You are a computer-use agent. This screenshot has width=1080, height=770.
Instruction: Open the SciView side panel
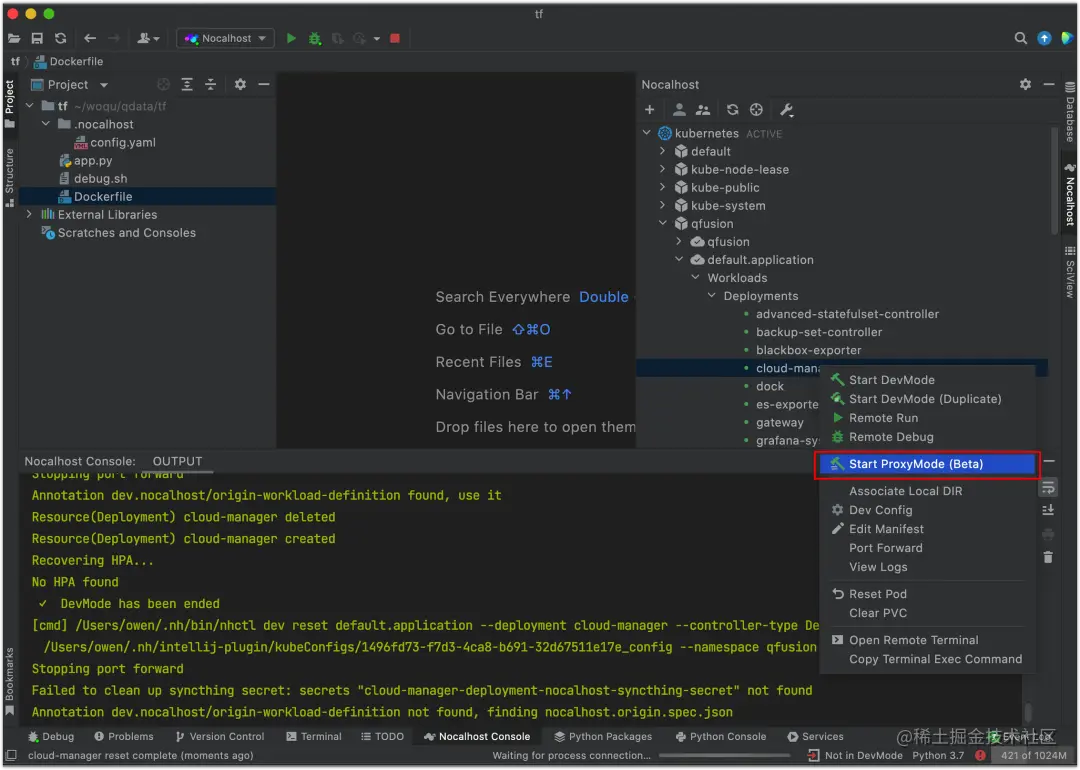coord(1070,272)
